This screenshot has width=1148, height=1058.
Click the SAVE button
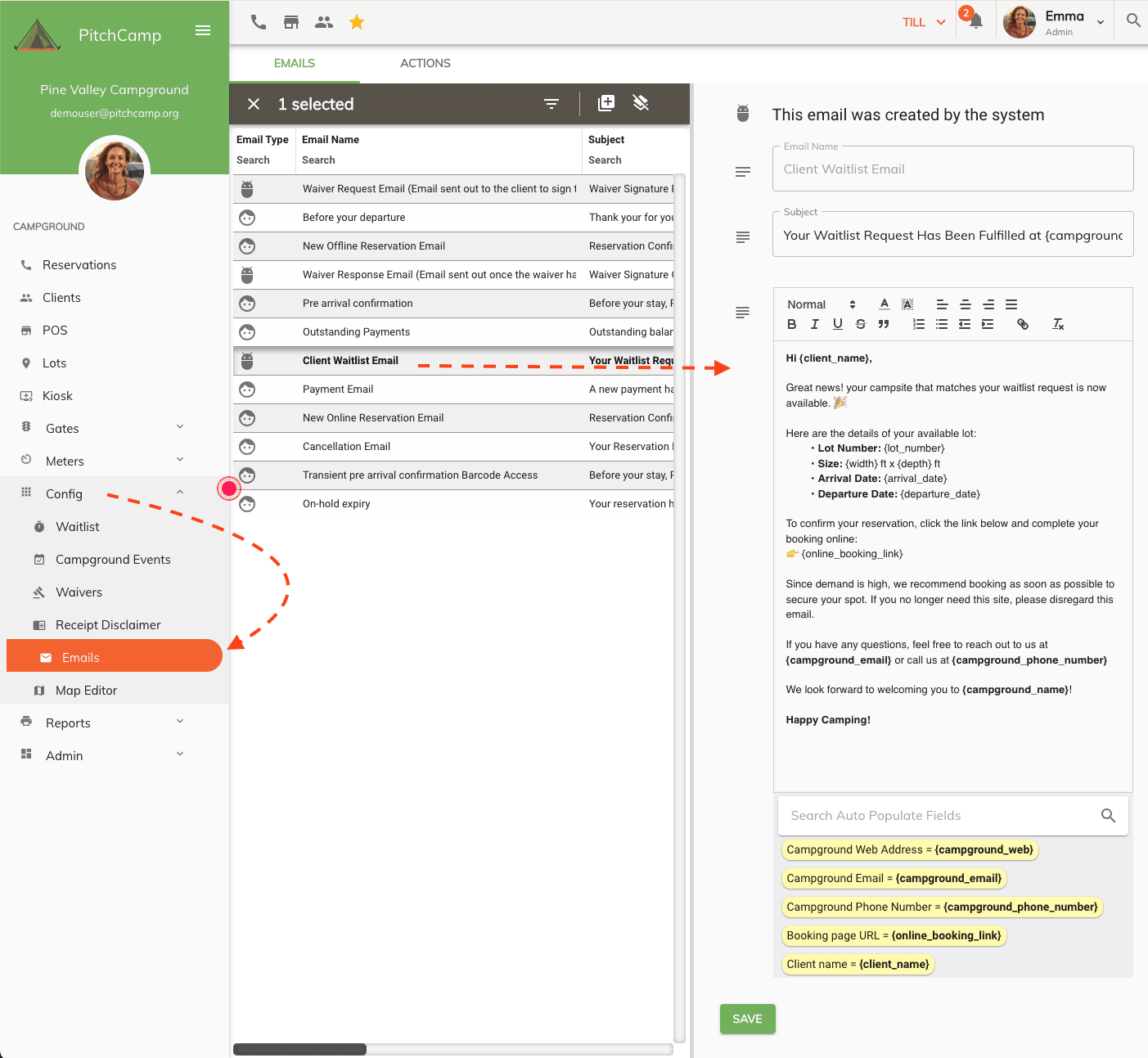coord(747,1019)
